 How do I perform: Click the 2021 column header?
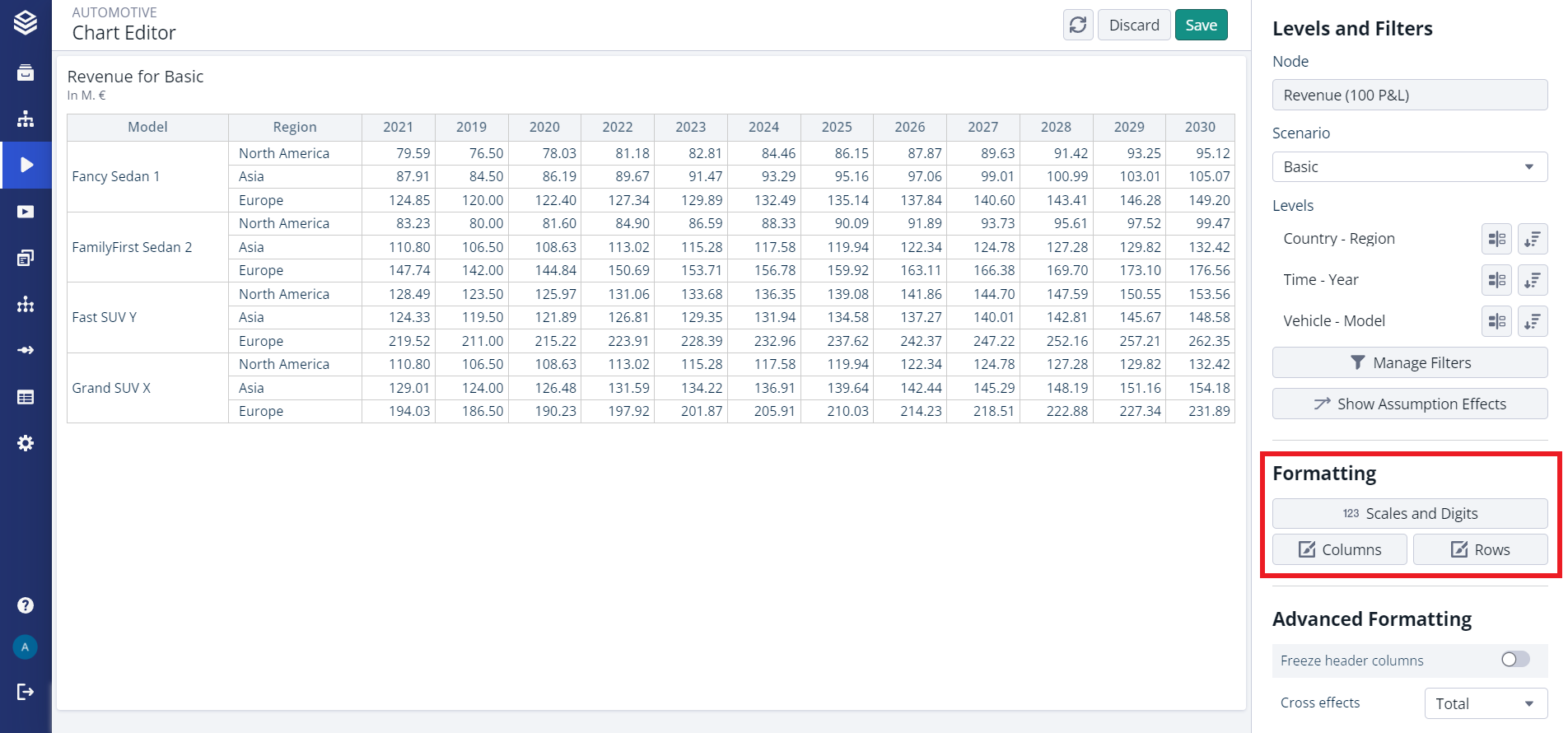398,127
